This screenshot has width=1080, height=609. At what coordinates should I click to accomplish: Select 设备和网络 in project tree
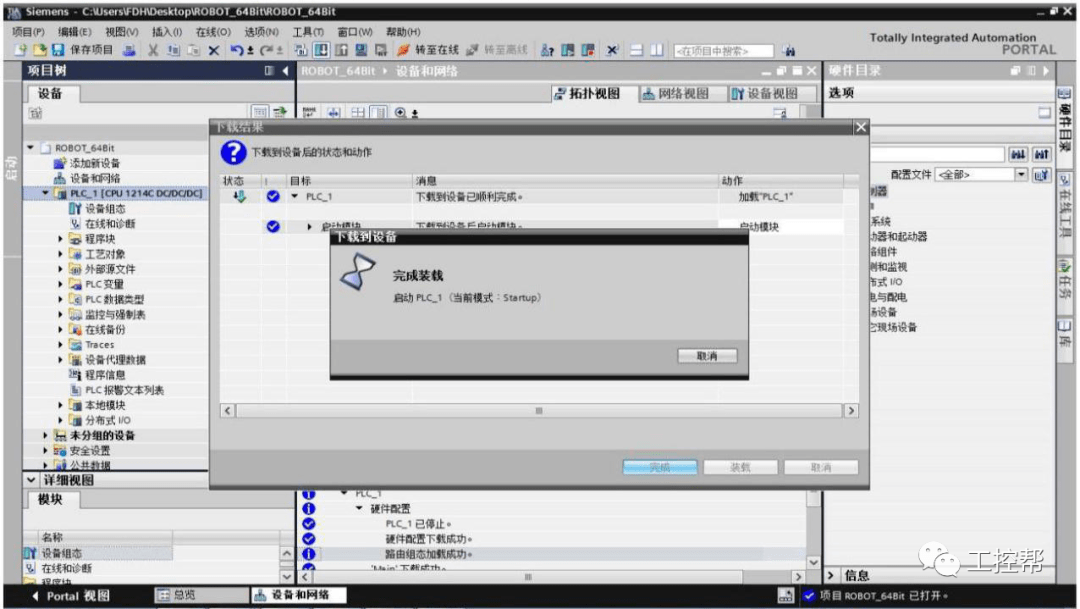(94, 178)
